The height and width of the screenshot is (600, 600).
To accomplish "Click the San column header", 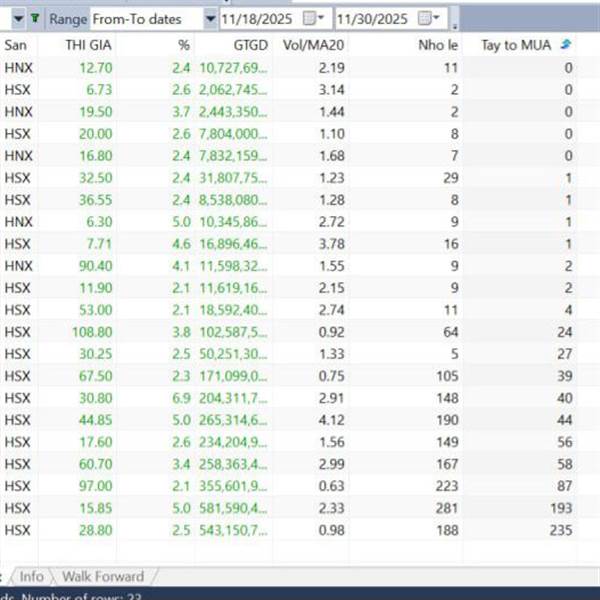I will click(x=16, y=45).
